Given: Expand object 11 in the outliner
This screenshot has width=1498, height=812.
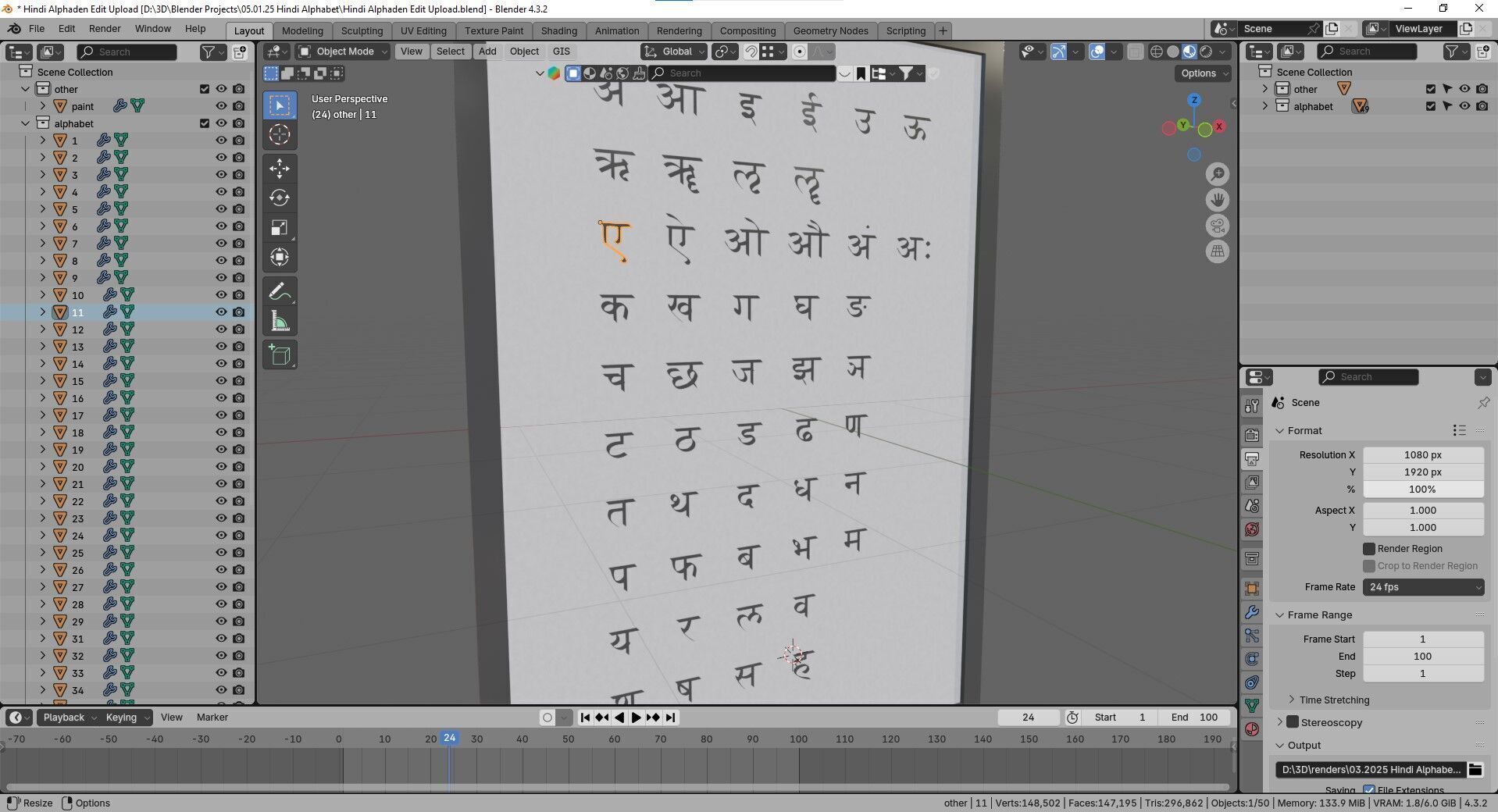Looking at the screenshot, I should pyautogui.click(x=43, y=312).
